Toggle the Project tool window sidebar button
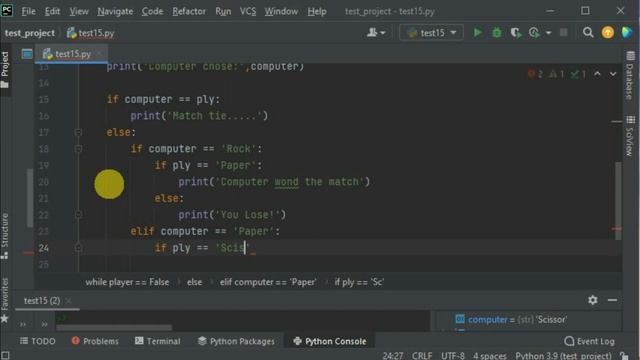The width and height of the screenshot is (640, 360). click(5, 70)
